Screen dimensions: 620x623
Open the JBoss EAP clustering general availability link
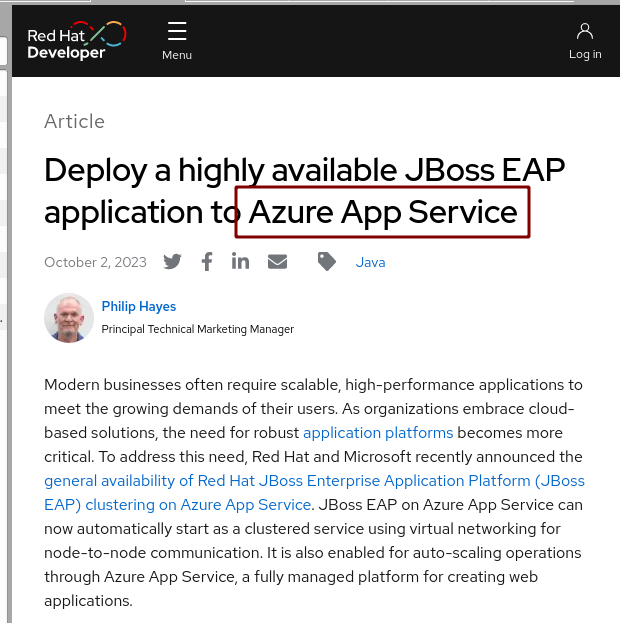314,493
